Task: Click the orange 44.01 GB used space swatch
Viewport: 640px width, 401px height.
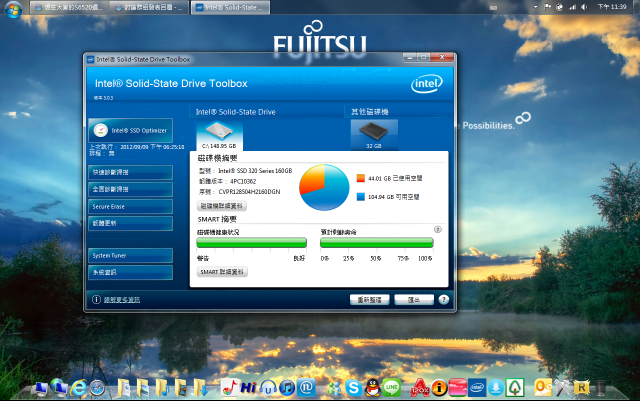Action: click(360, 178)
